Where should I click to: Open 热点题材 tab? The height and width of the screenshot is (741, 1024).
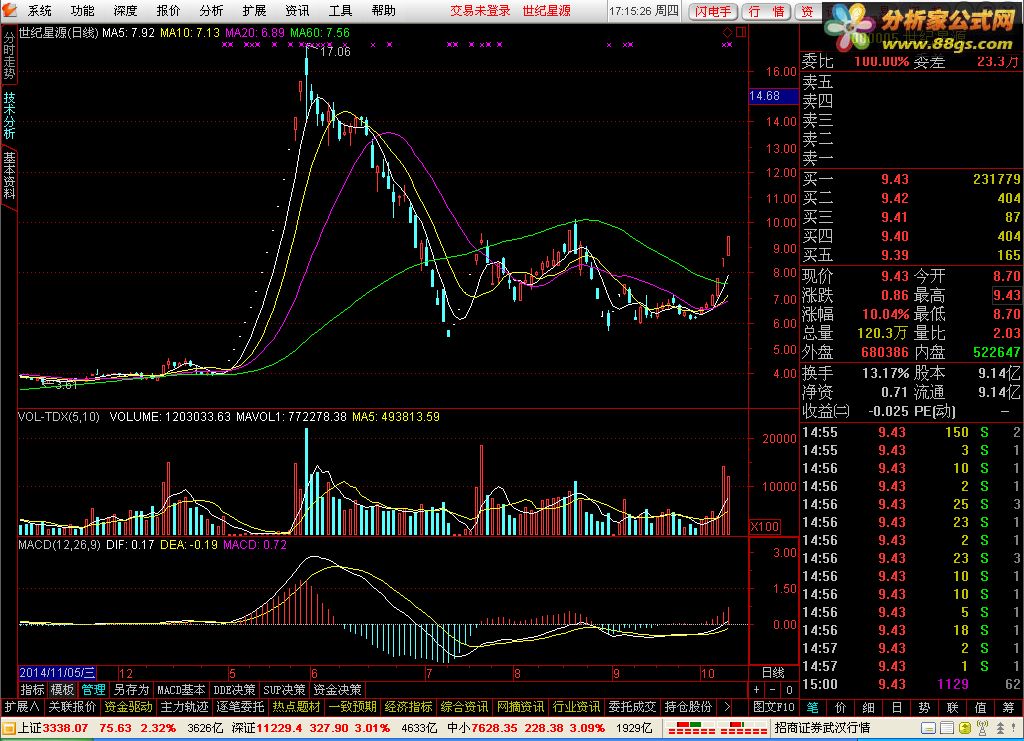click(x=296, y=707)
